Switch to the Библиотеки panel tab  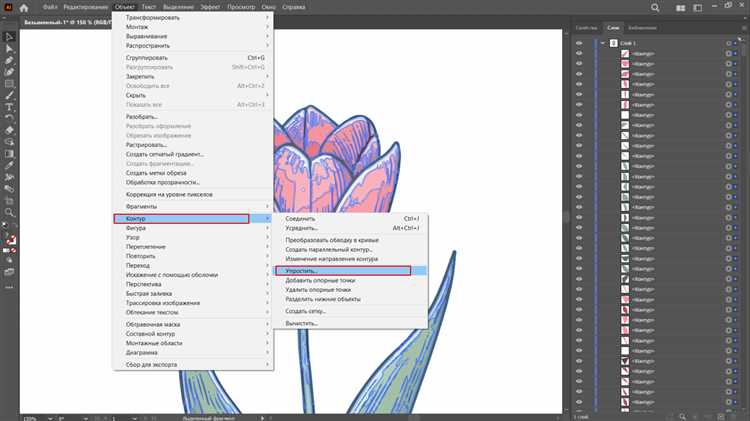642,28
